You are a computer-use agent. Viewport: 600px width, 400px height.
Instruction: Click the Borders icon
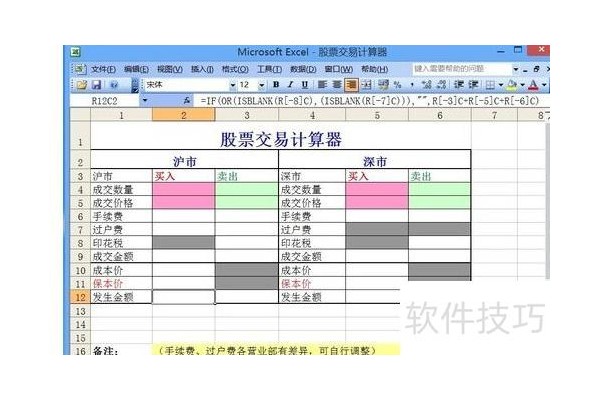tap(490, 85)
